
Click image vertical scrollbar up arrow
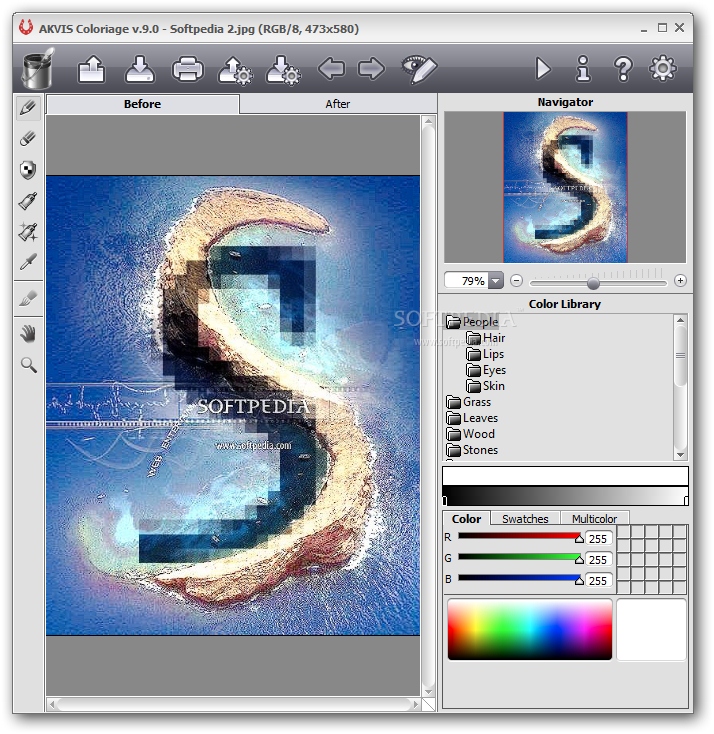pos(428,121)
